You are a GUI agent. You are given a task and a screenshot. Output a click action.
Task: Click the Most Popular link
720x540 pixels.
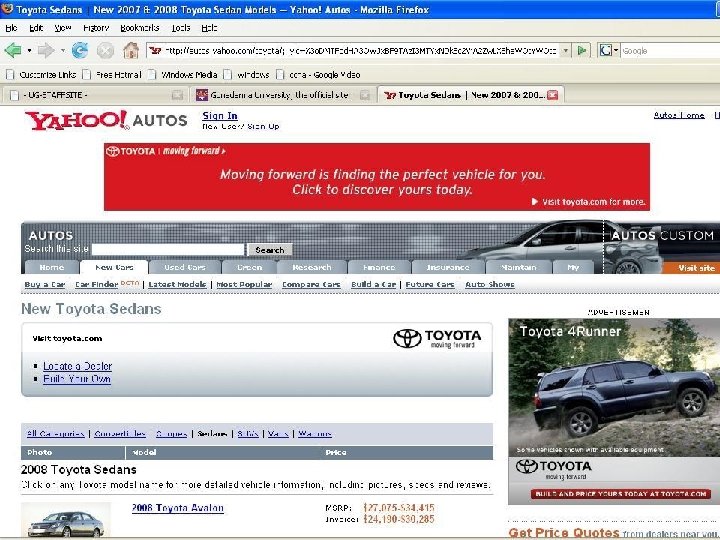[x=244, y=285]
